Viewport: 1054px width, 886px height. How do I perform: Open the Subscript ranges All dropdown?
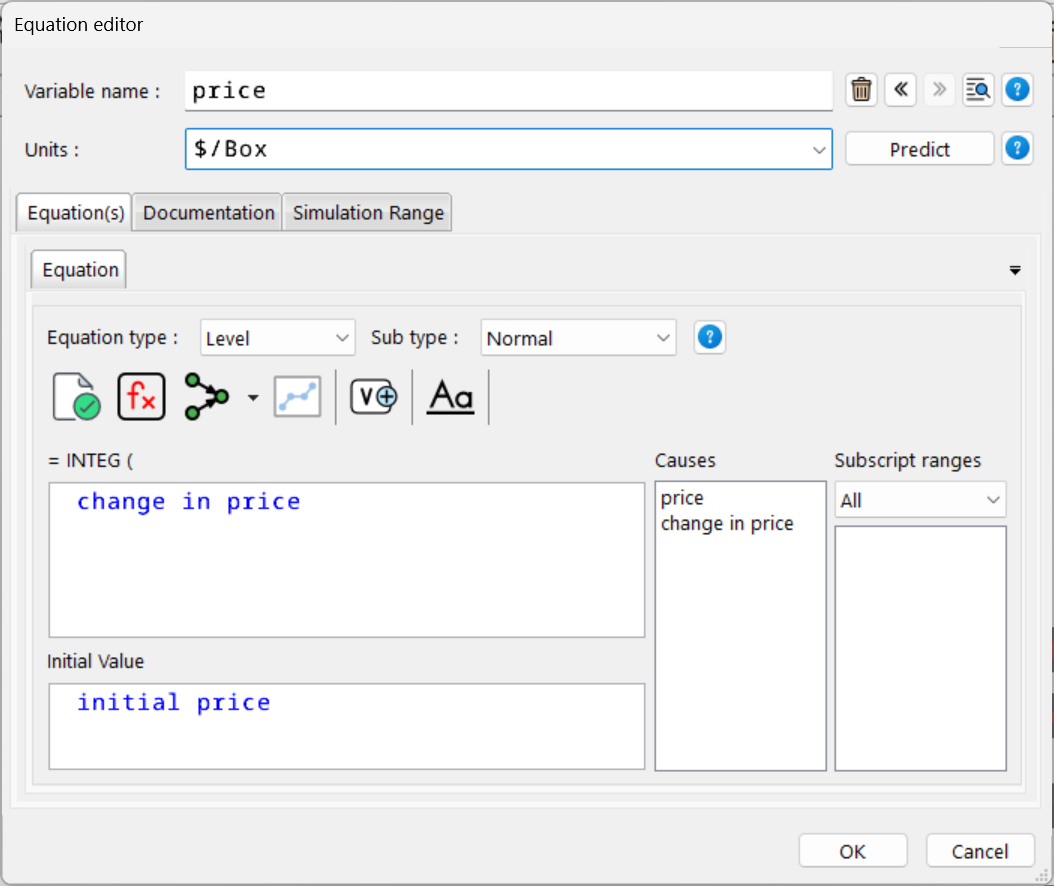[919, 499]
